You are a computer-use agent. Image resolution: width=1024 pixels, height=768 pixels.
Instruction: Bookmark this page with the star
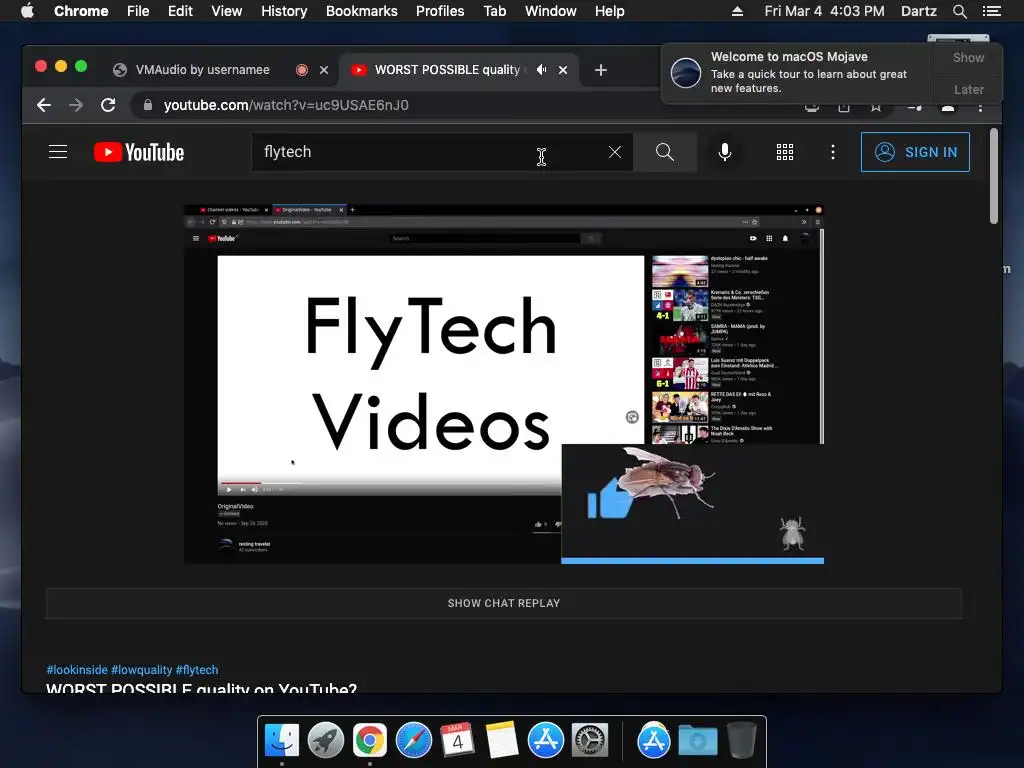pyautogui.click(x=876, y=107)
